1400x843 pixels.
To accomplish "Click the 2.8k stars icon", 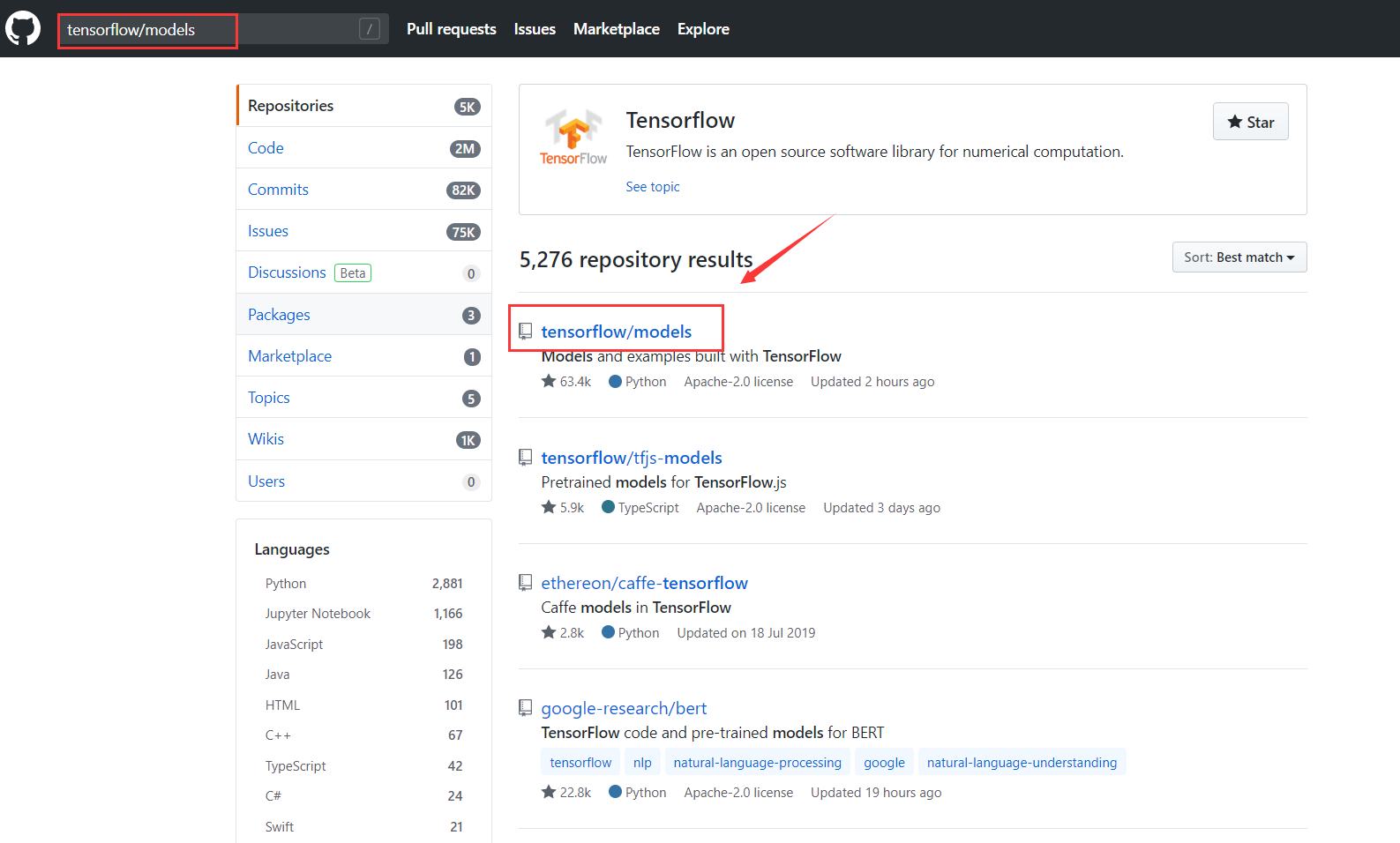I will [x=549, y=632].
